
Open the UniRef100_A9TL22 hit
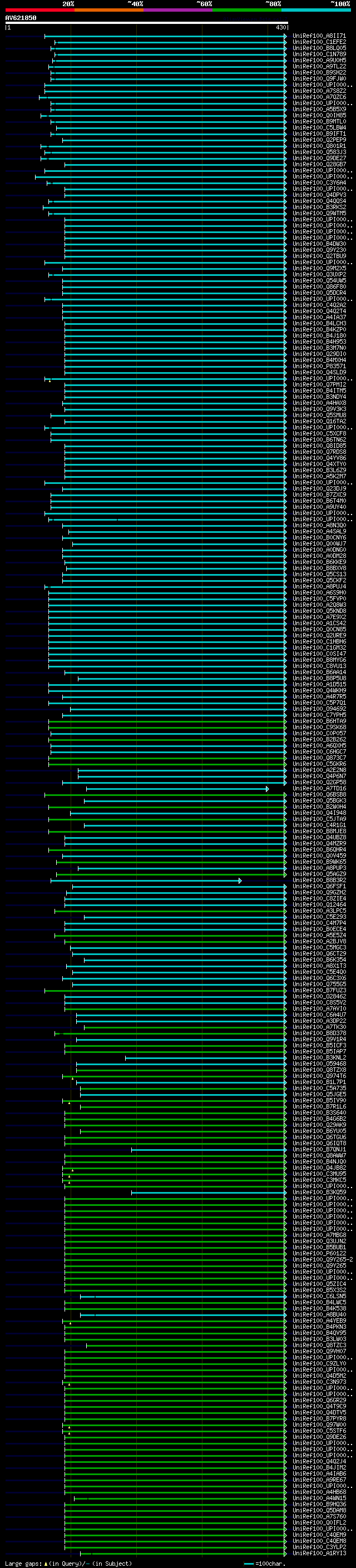[x=319, y=66]
